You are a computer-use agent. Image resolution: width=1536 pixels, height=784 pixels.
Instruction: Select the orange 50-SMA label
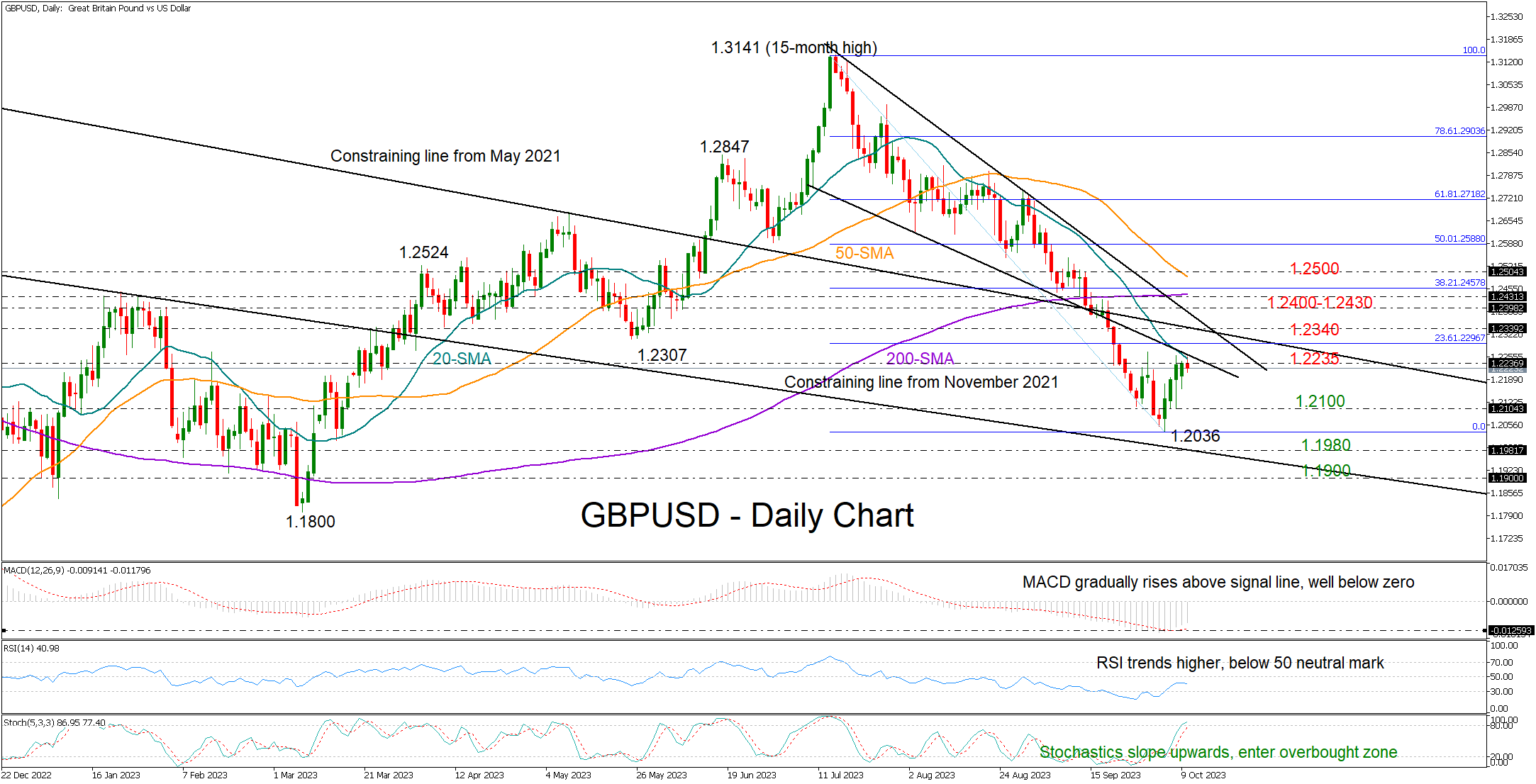coord(864,253)
